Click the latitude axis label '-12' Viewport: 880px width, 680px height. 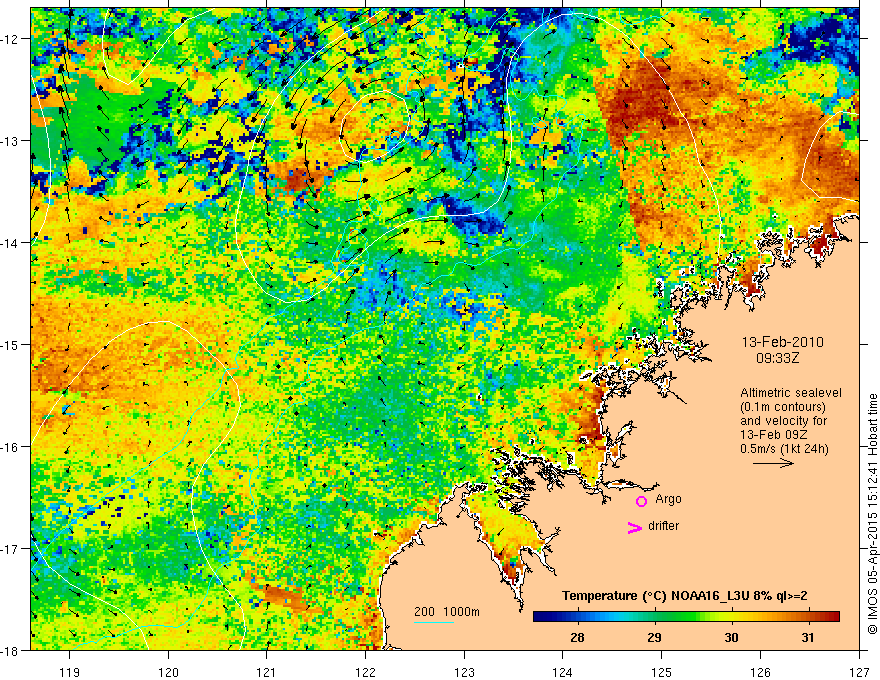(x=11, y=39)
